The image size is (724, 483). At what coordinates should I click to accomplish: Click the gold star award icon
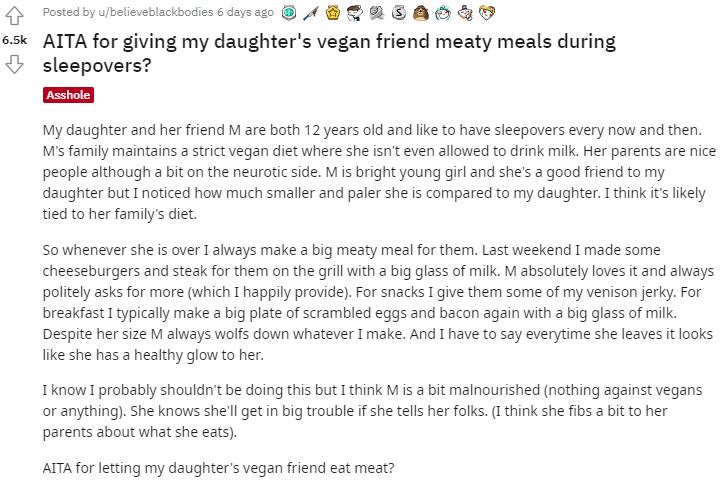click(x=332, y=13)
